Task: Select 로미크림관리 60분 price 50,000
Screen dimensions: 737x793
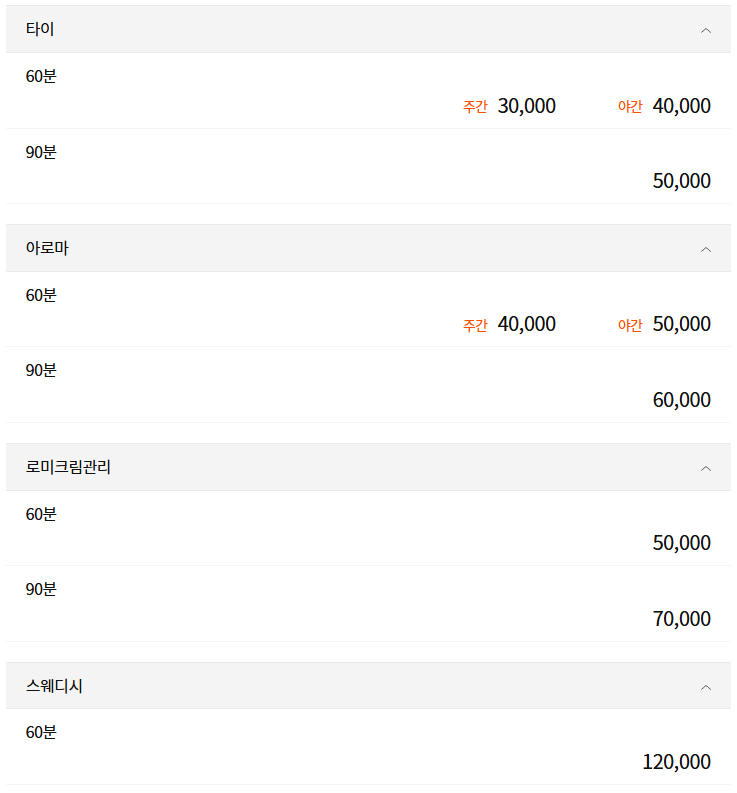Action: (681, 543)
